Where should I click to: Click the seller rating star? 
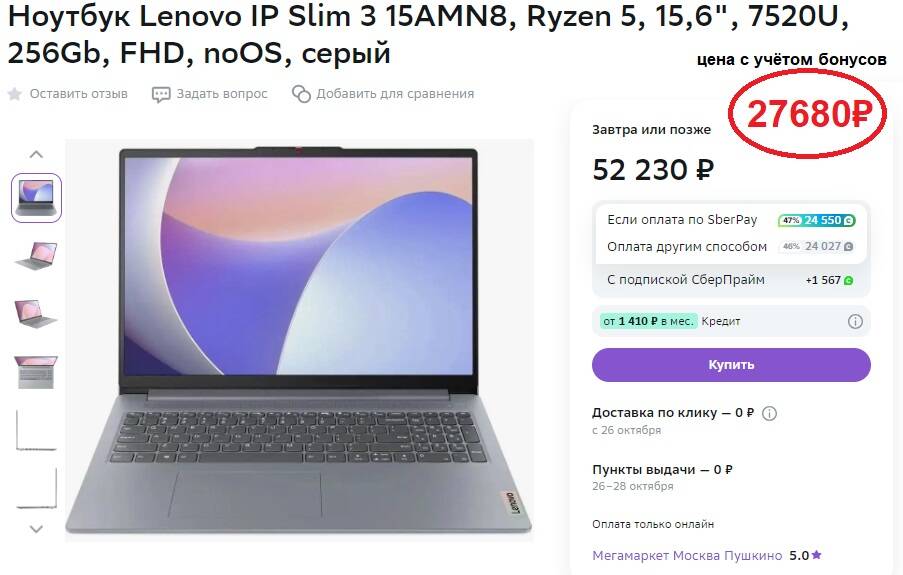click(817, 555)
